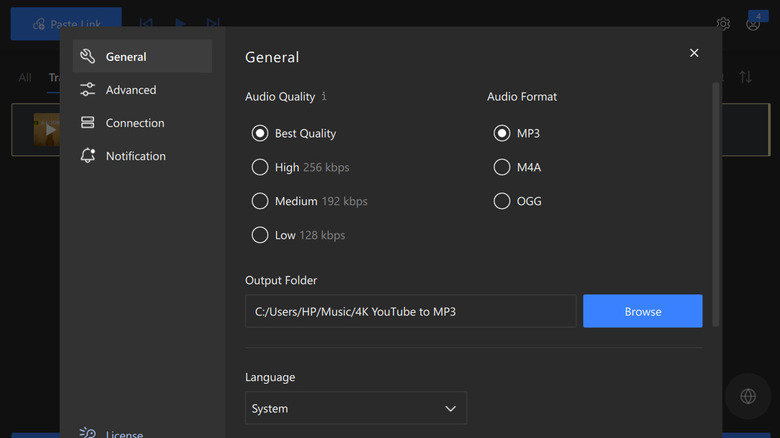This screenshot has width=780, height=438.
Task: Click the Audio Quality info icon
Action: click(324, 97)
